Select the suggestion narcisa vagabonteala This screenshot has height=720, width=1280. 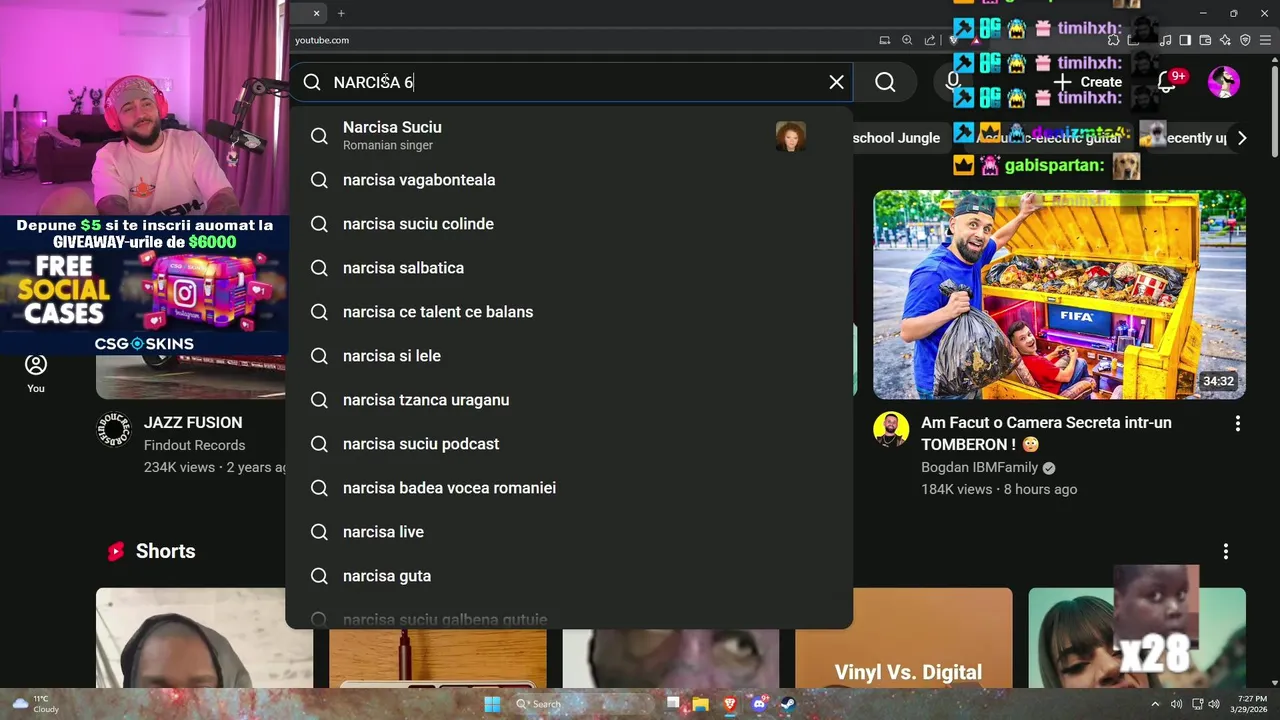[x=569, y=180]
